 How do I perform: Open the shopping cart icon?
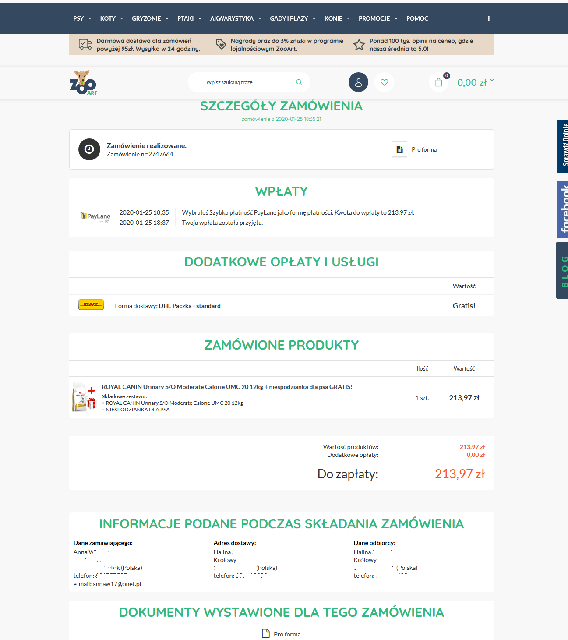(x=439, y=82)
